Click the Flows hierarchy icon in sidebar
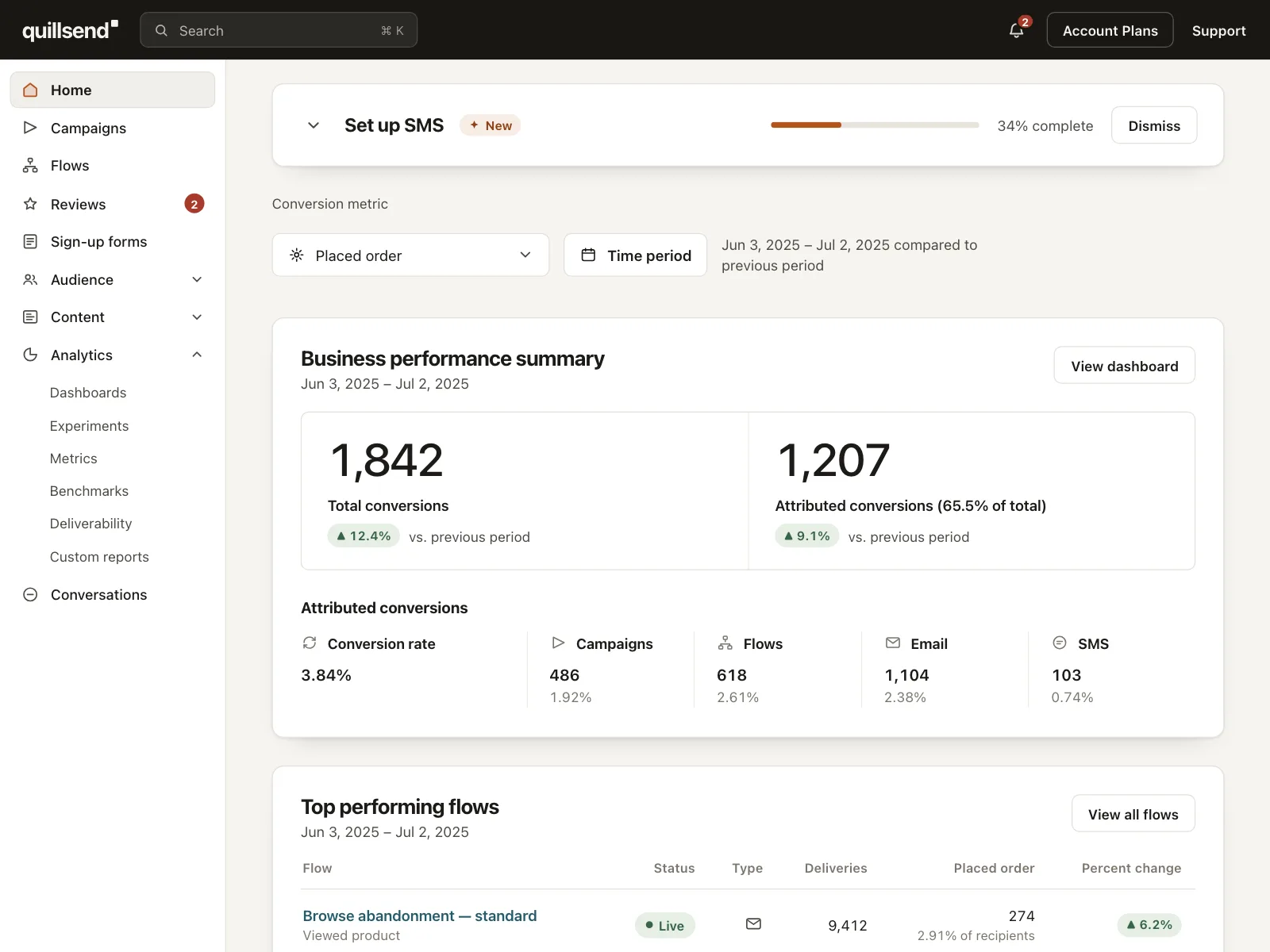 click(30, 165)
